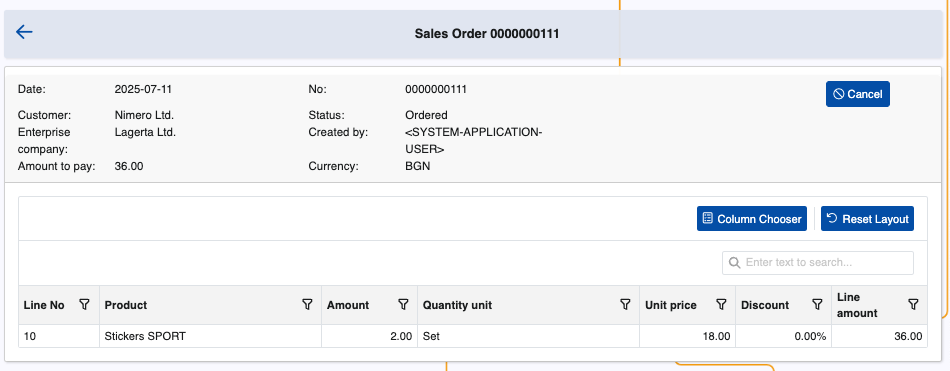Click the customer value 'Nimero Ltd.'
The image size is (950, 371).
(144, 115)
